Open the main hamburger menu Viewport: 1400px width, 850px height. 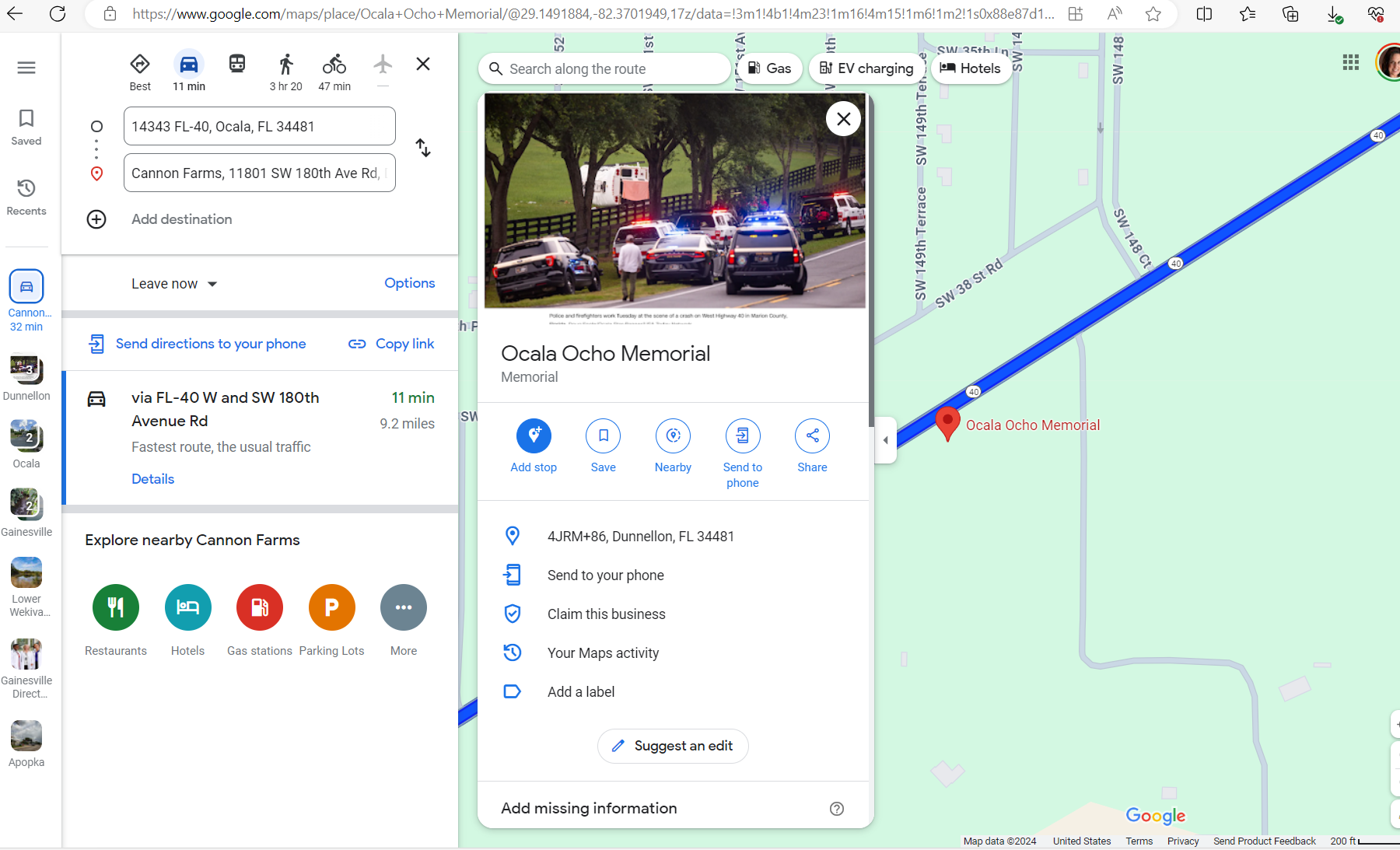tap(26, 68)
